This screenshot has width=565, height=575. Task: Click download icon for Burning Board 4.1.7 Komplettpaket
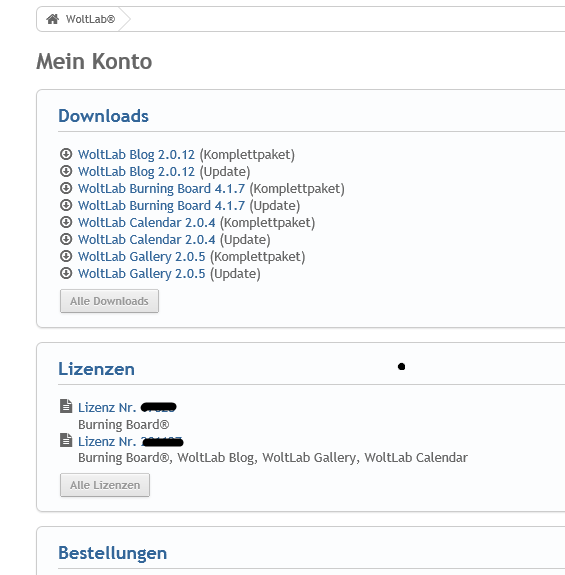tap(66, 188)
